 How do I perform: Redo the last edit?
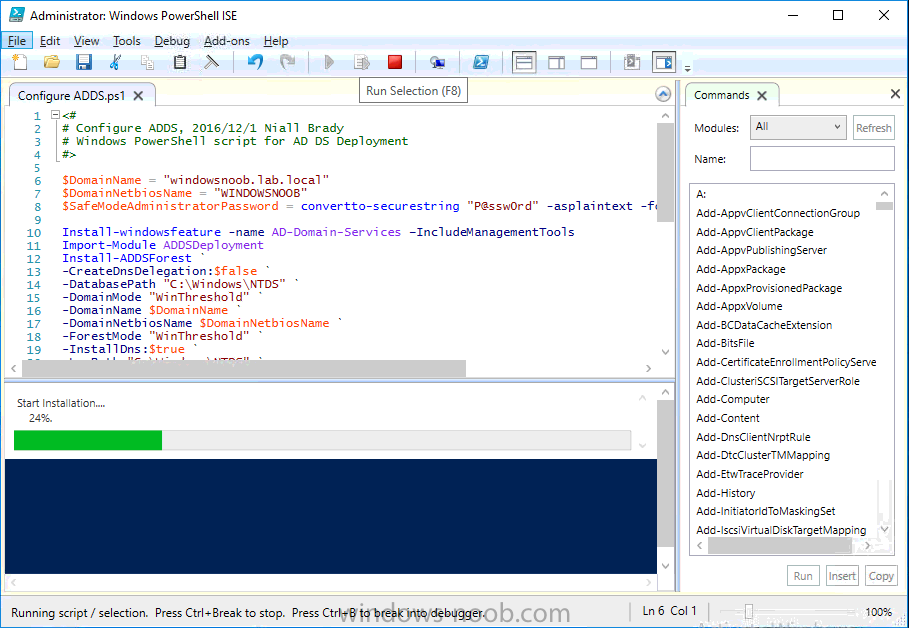288,62
